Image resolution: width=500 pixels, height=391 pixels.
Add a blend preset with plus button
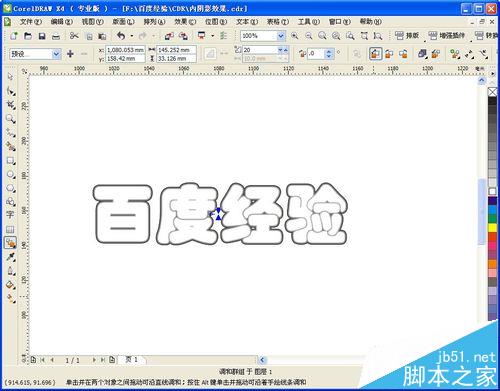pyautogui.click(x=70, y=54)
